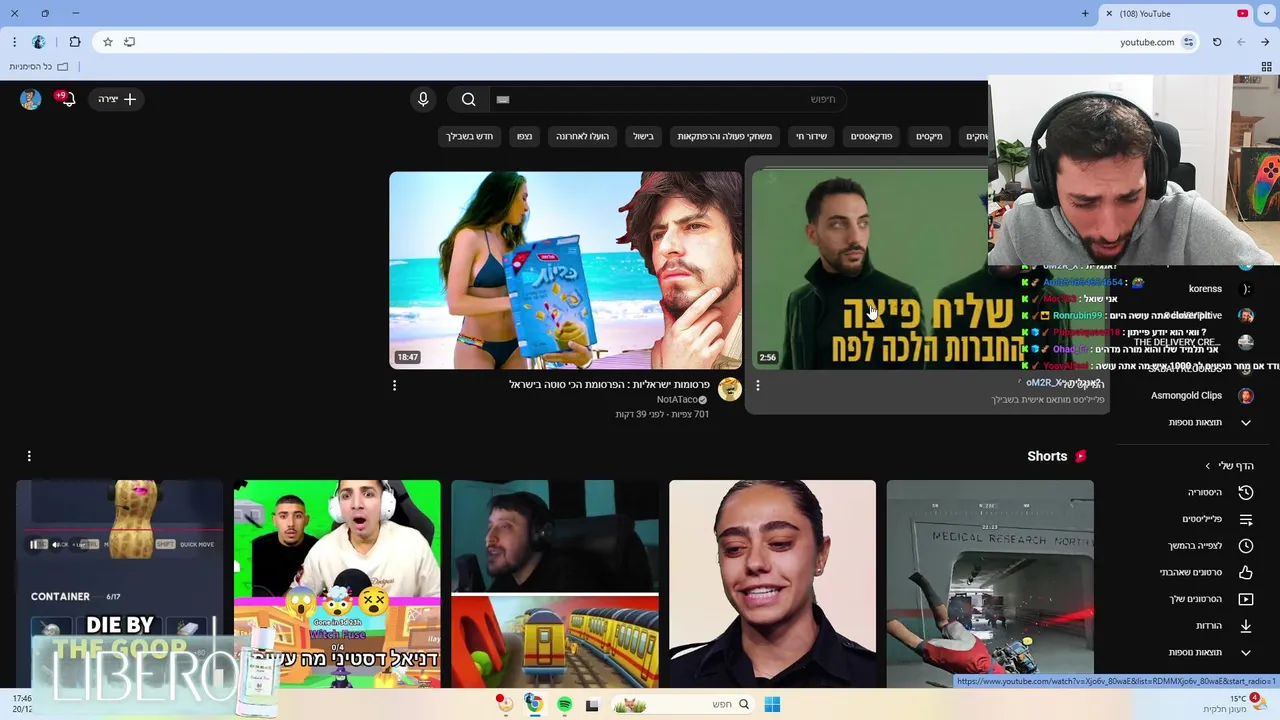The height and width of the screenshot is (720, 1280).
Task: Open options menu for NotATaco video
Action: point(394,385)
